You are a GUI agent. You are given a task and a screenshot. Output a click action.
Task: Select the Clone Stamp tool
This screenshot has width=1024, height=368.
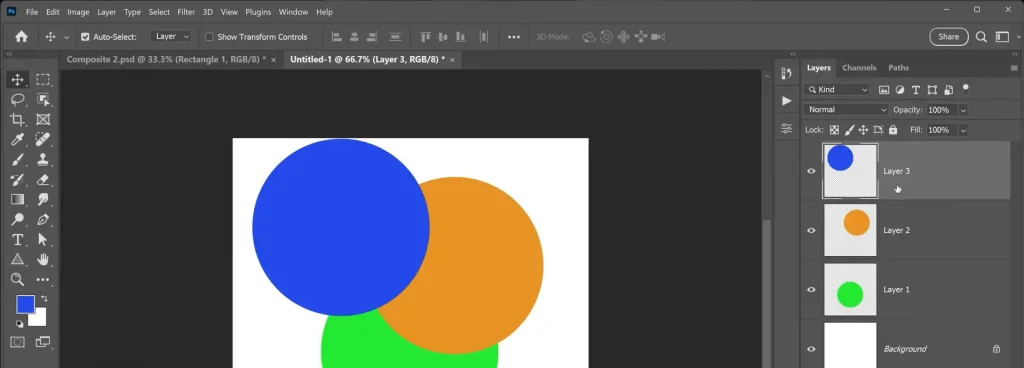coord(43,159)
